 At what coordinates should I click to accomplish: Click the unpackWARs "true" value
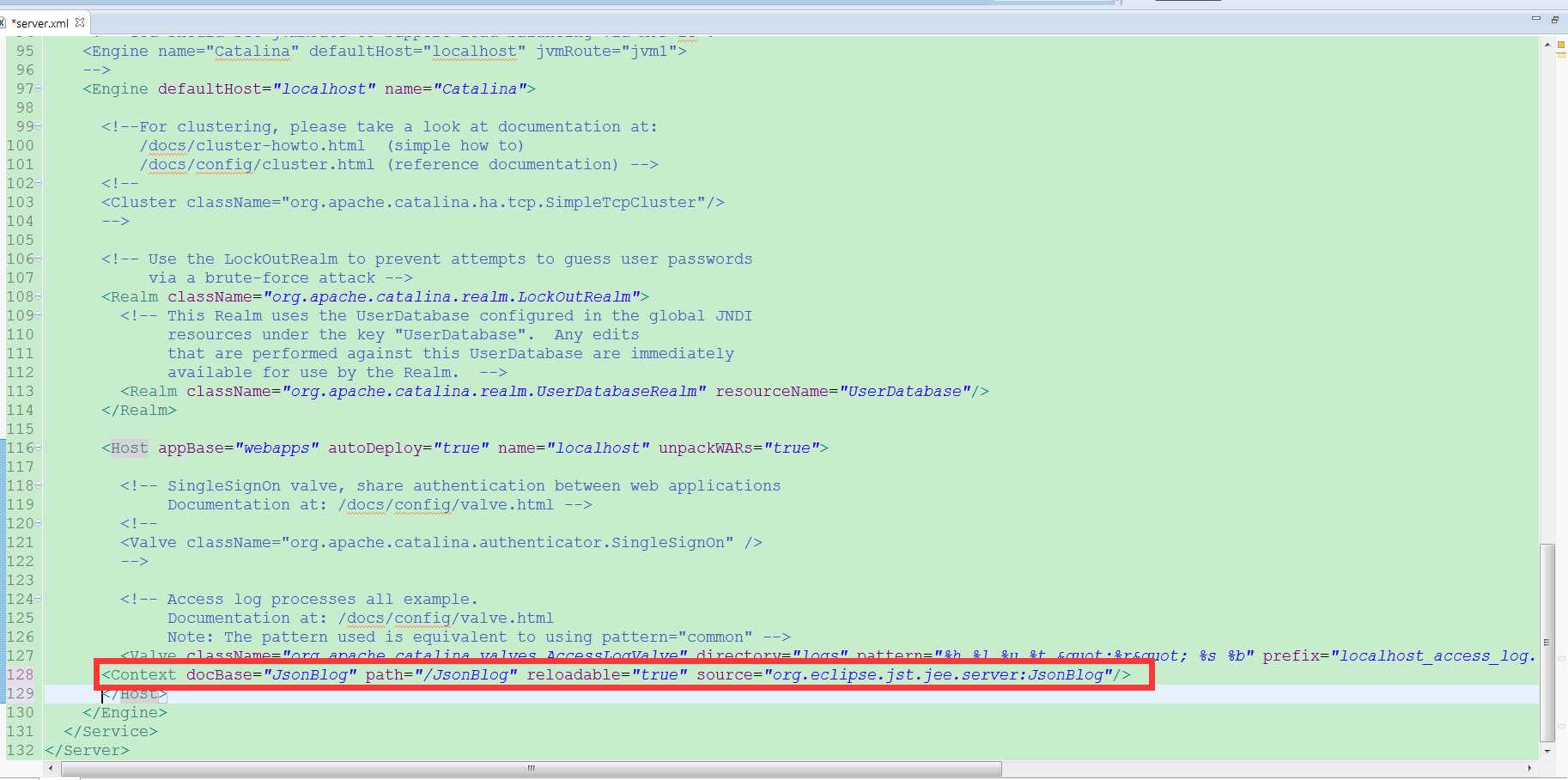[x=792, y=448]
